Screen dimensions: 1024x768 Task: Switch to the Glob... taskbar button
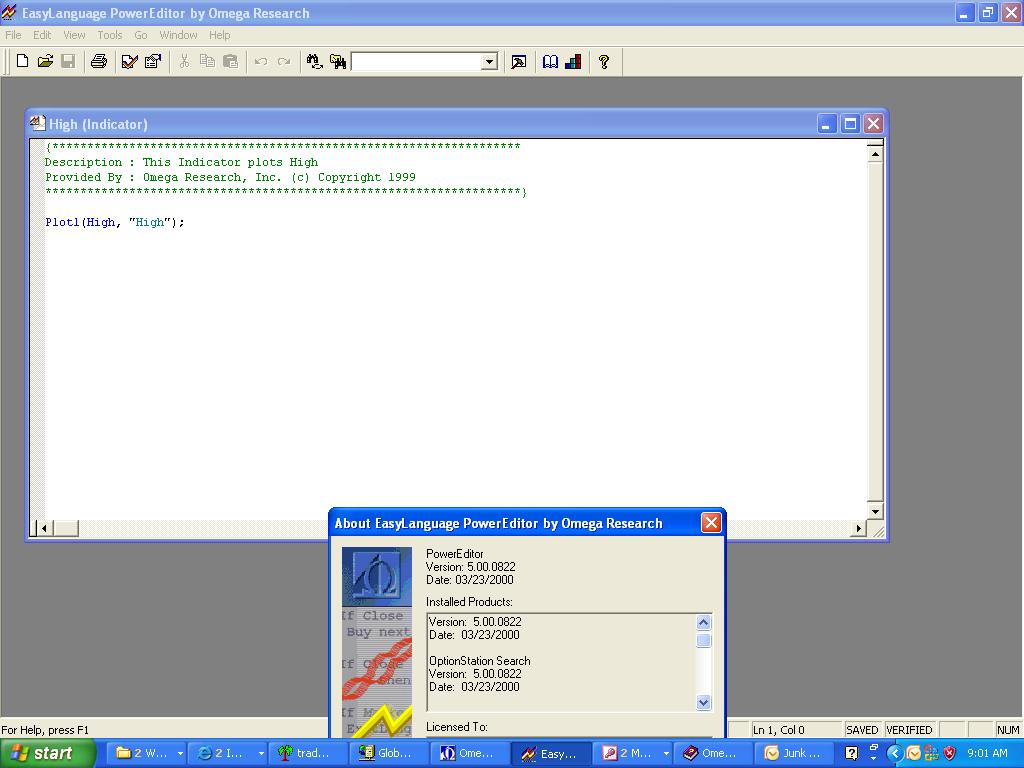pyautogui.click(x=388, y=753)
